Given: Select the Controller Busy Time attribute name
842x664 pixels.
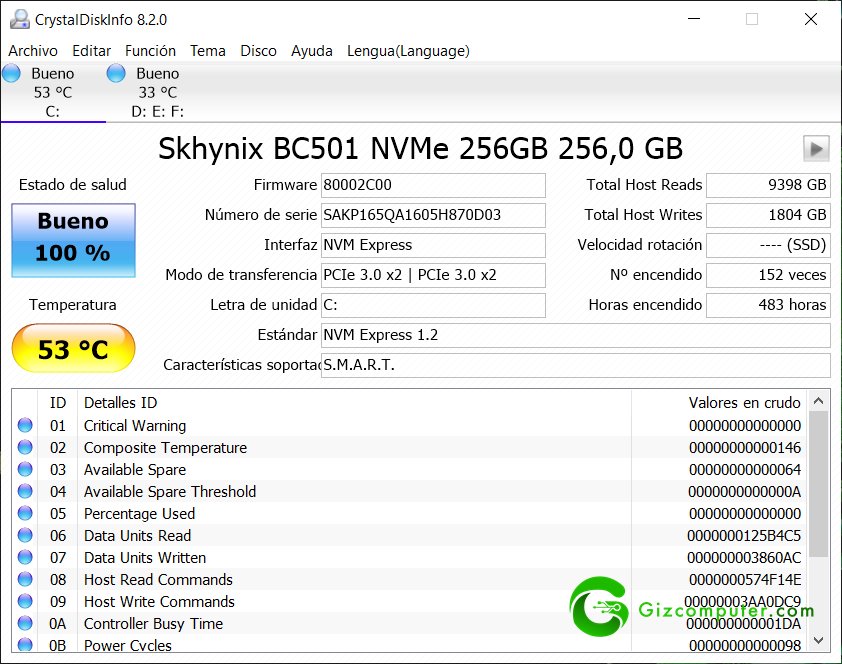Looking at the screenshot, I should click(x=154, y=624).
